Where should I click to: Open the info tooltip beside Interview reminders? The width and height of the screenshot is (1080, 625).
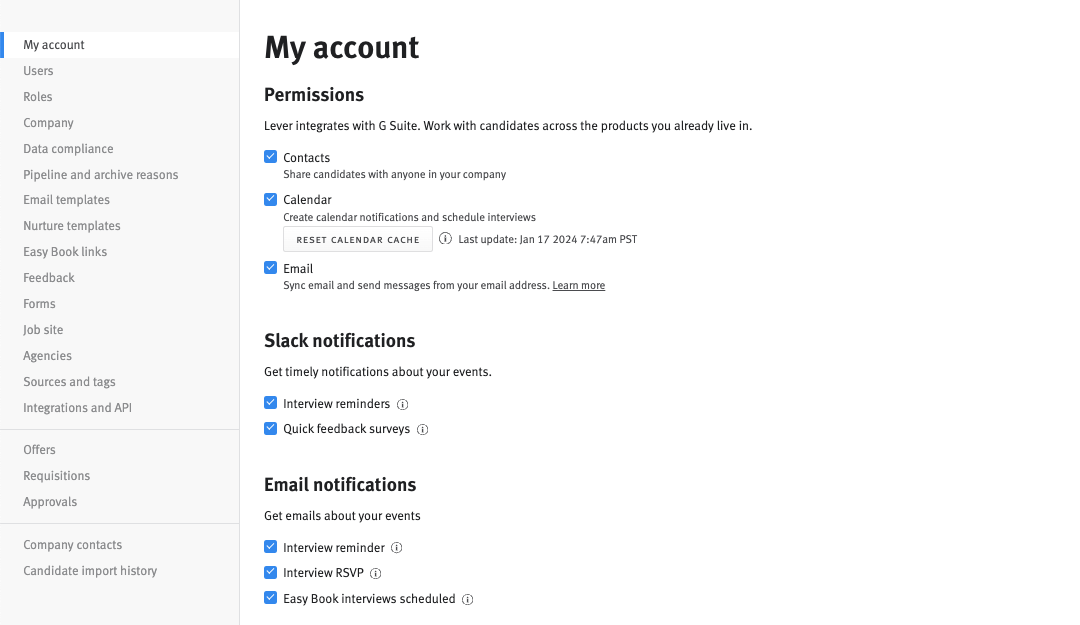click(x=403, y=404)
